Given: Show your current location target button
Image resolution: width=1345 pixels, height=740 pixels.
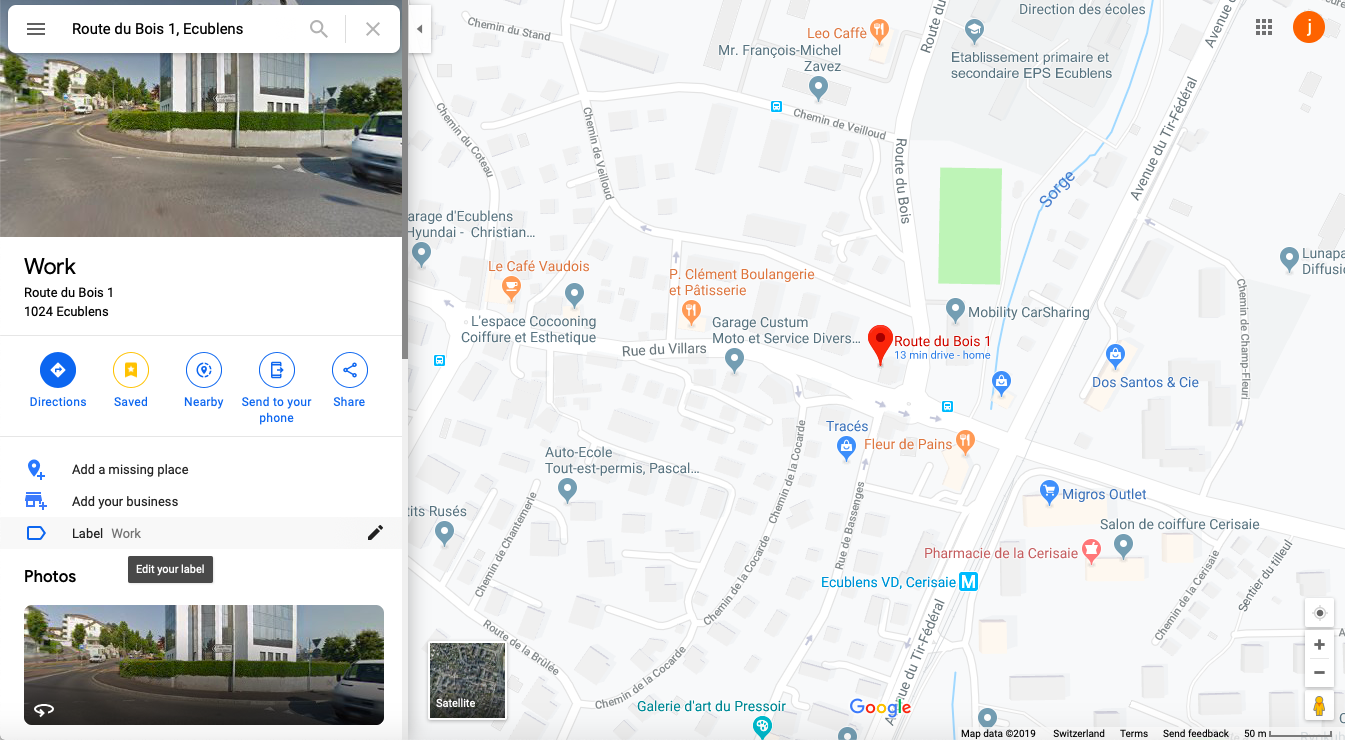Looking at the screenshot, I should click(x=1319, y=613).
